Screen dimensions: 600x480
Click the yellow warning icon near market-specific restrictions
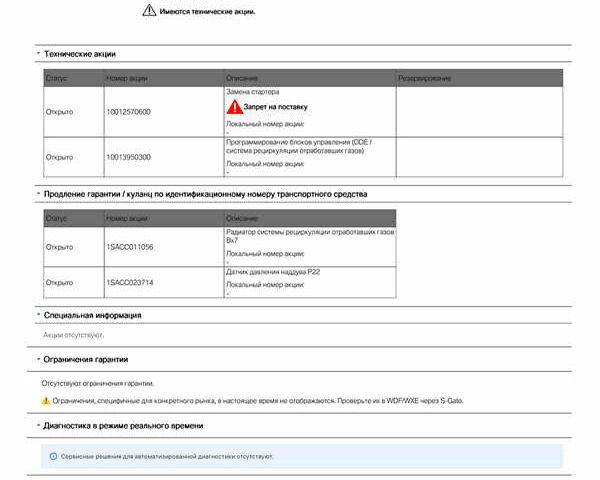point(45,400)
